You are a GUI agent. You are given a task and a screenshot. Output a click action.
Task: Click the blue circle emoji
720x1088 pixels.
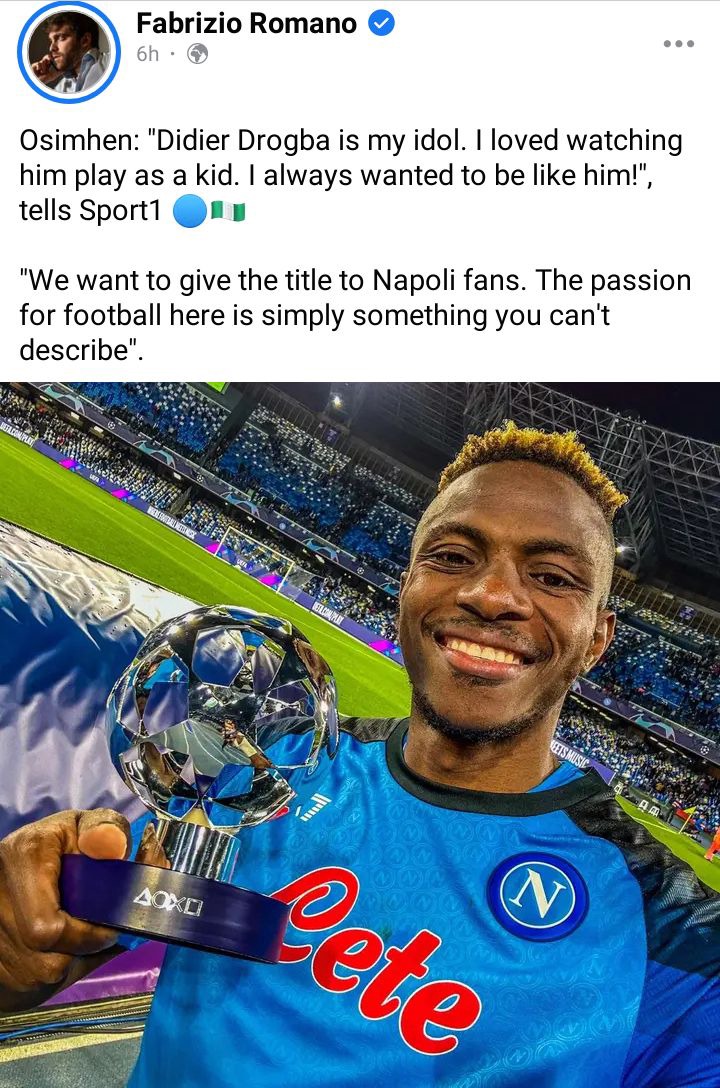tap(189, 211)
